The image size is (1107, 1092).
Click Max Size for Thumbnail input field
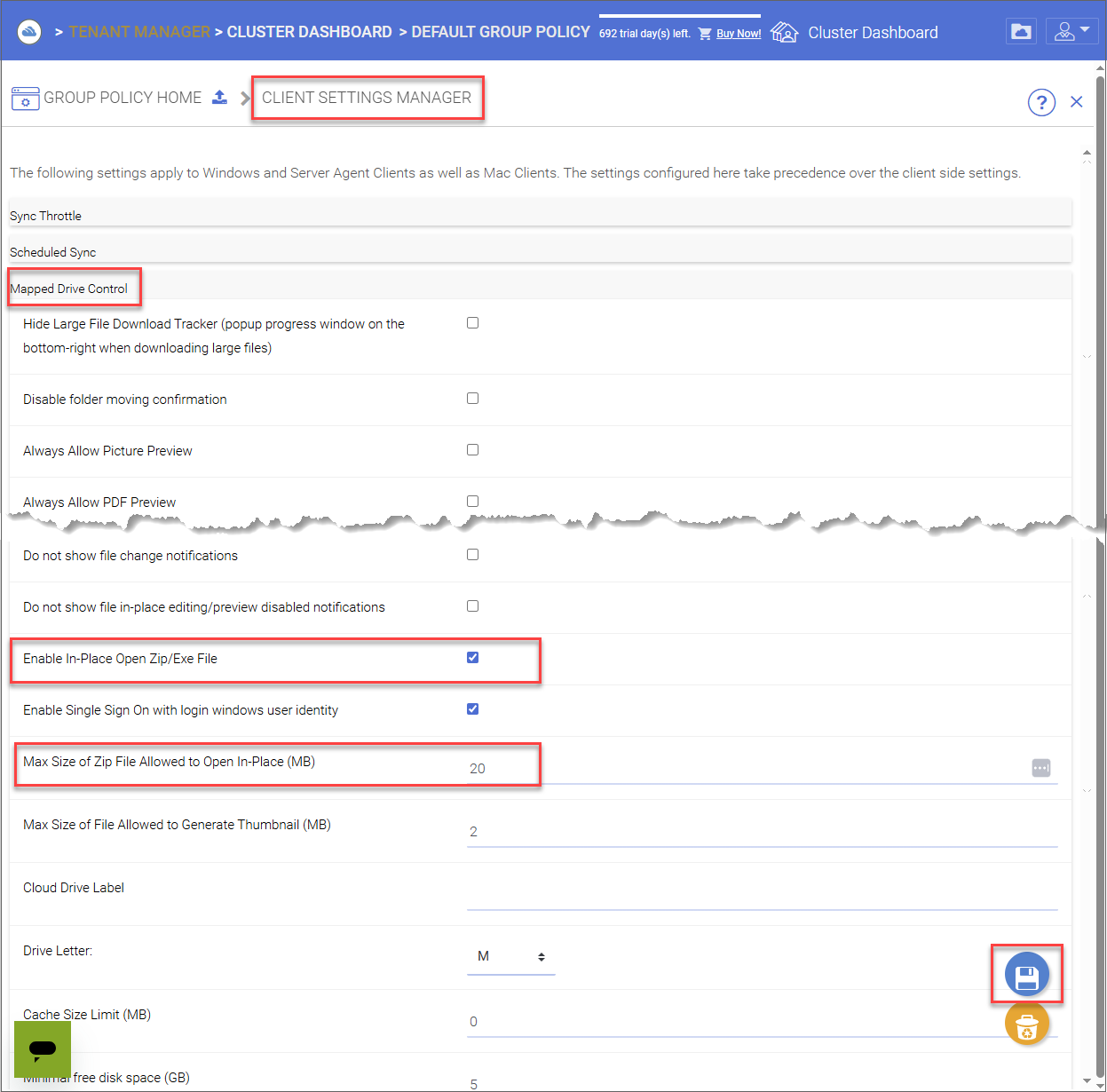point(763,832)
